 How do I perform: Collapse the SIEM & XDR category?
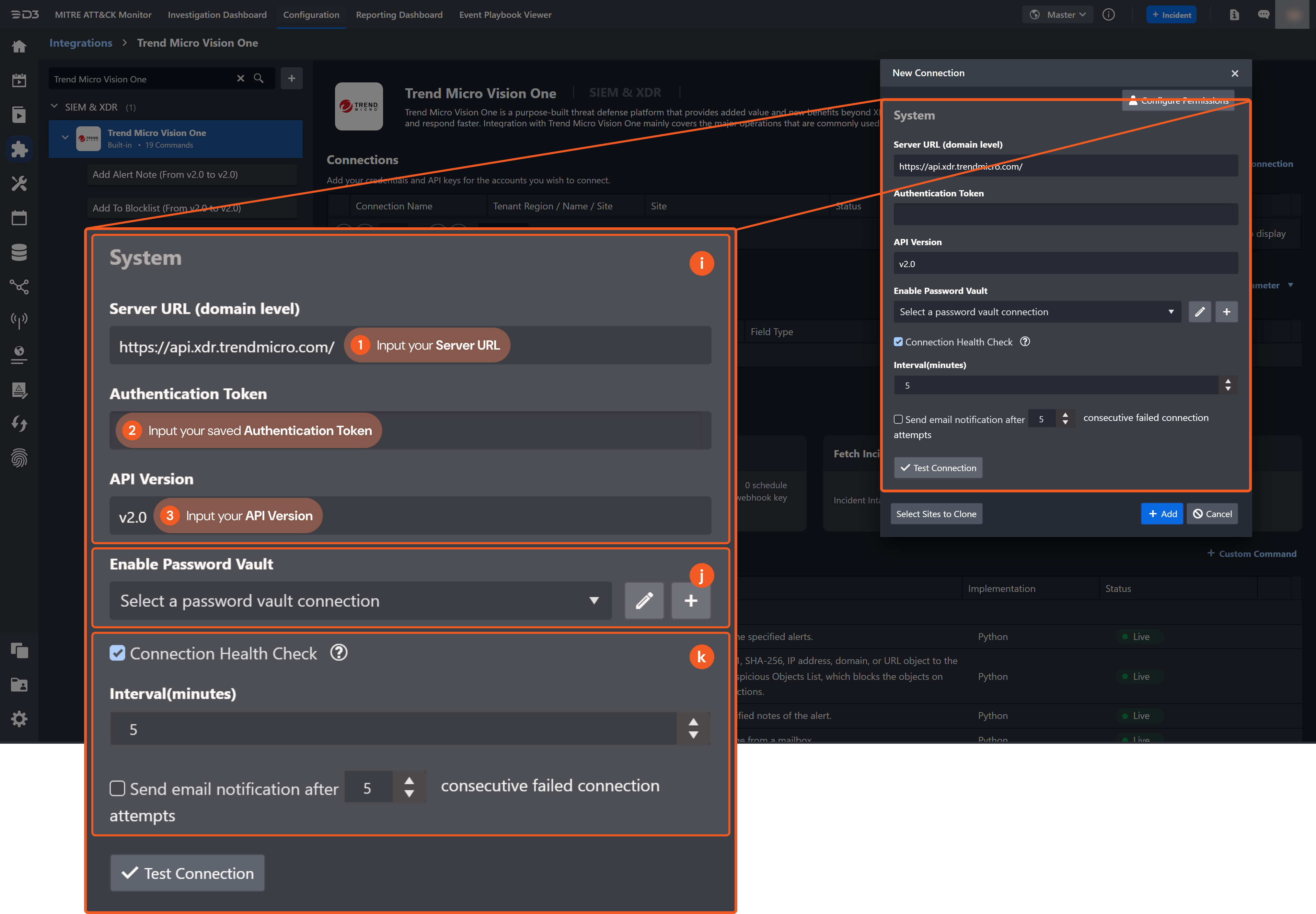(x=54, y=106)
